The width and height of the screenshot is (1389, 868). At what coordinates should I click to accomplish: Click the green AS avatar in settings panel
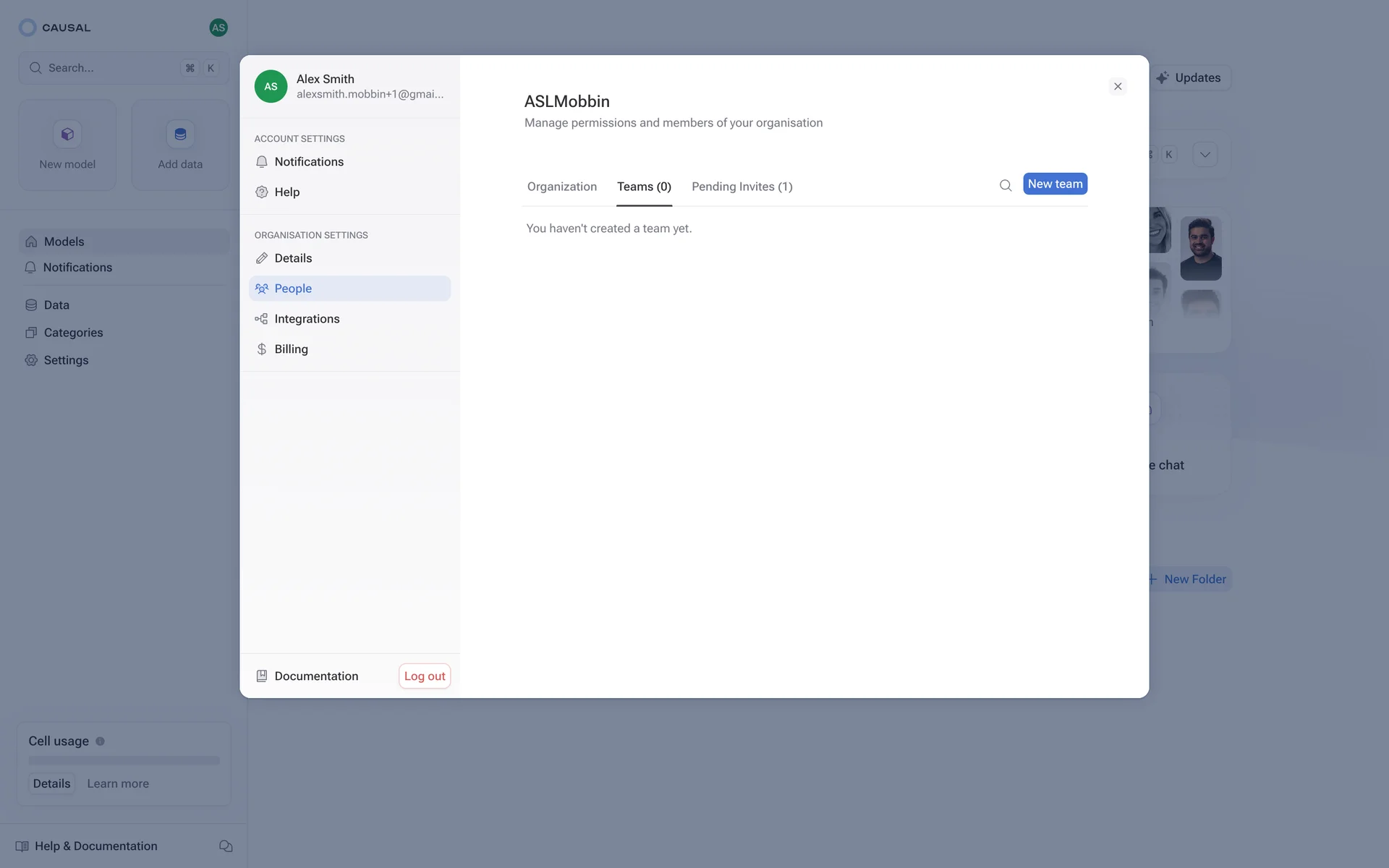pos(271,87)
